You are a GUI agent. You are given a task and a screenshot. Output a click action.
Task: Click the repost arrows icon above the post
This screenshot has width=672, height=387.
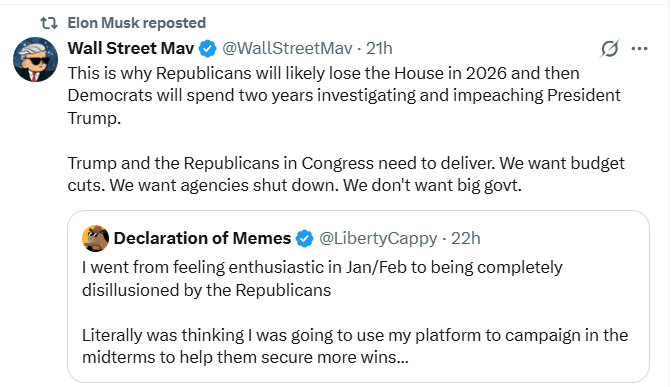tap(49, 23)
